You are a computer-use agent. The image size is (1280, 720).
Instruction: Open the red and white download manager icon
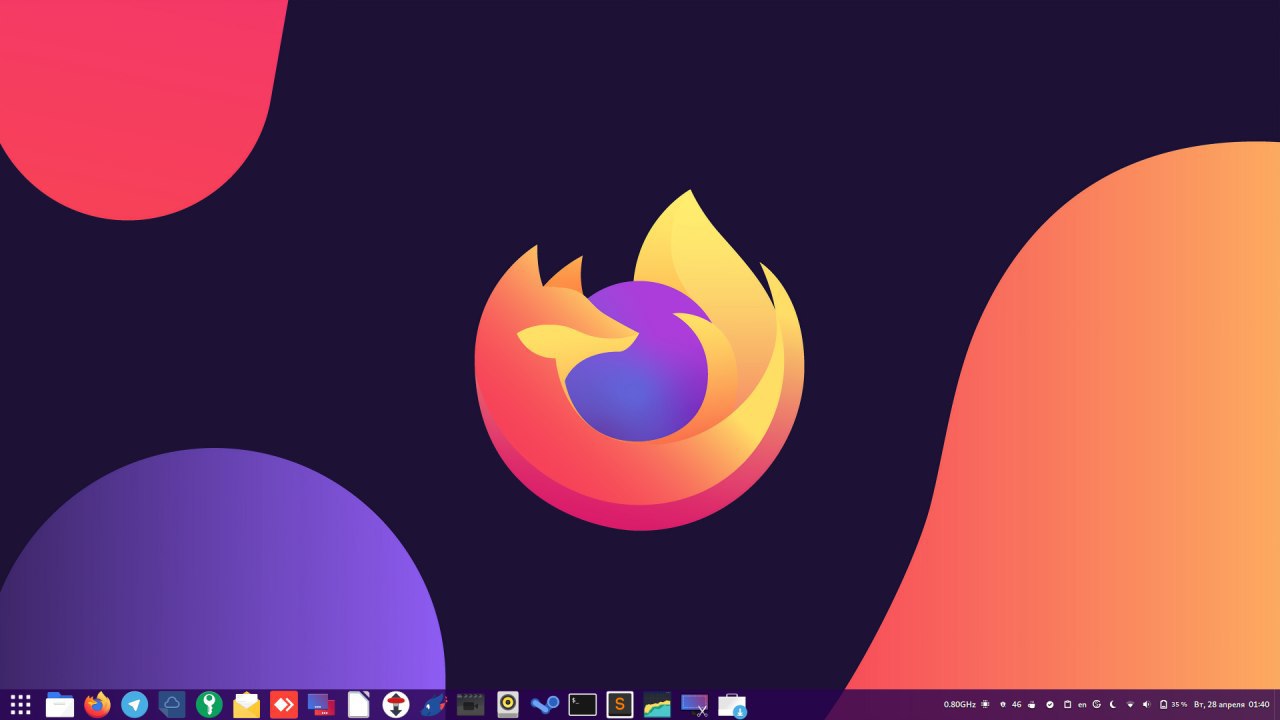tap(396, 704)
